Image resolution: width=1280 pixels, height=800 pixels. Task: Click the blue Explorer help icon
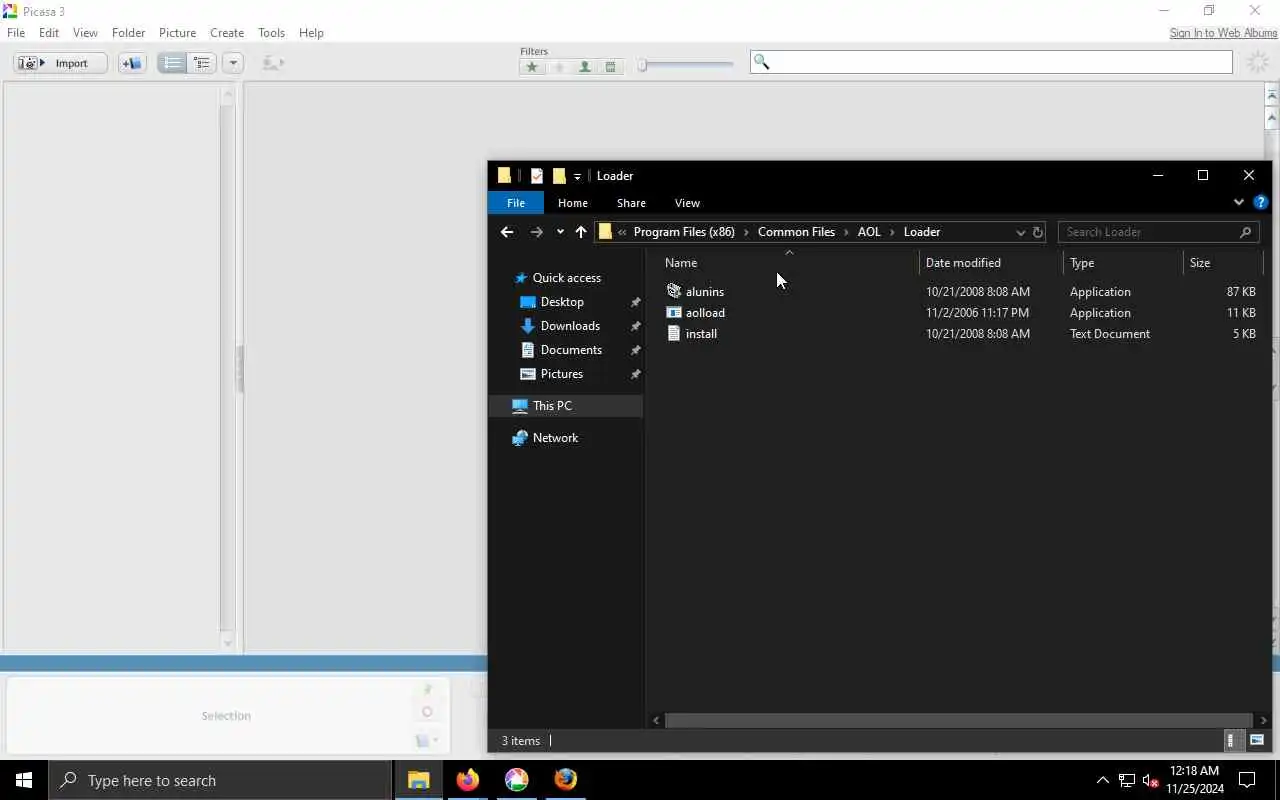click(x=1261, y=202)
